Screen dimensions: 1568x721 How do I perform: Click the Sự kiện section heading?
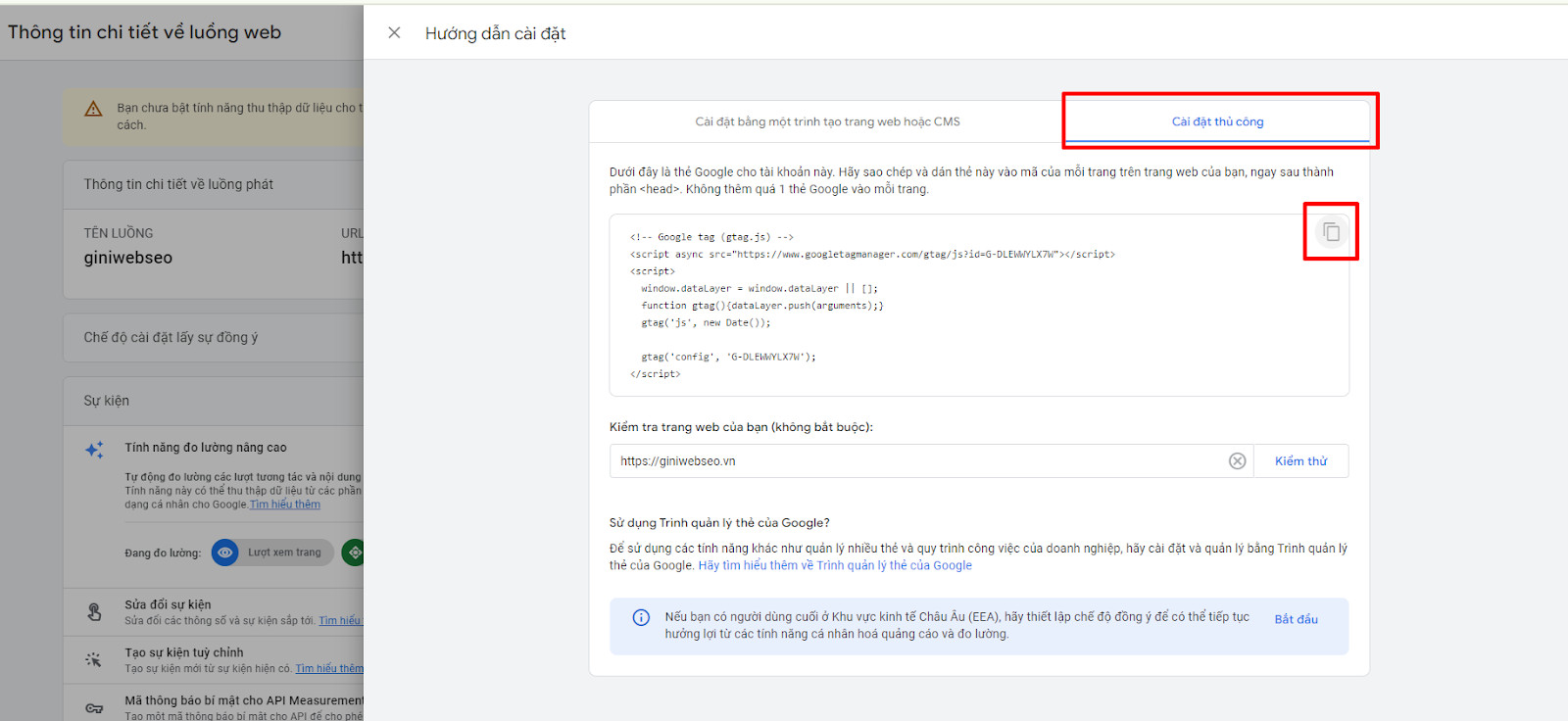[106, 401]
